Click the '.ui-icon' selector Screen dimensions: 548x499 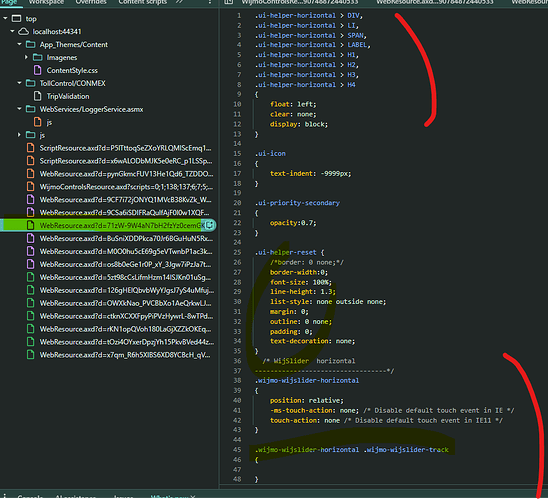pyautogui.click(x=270, y=153)
